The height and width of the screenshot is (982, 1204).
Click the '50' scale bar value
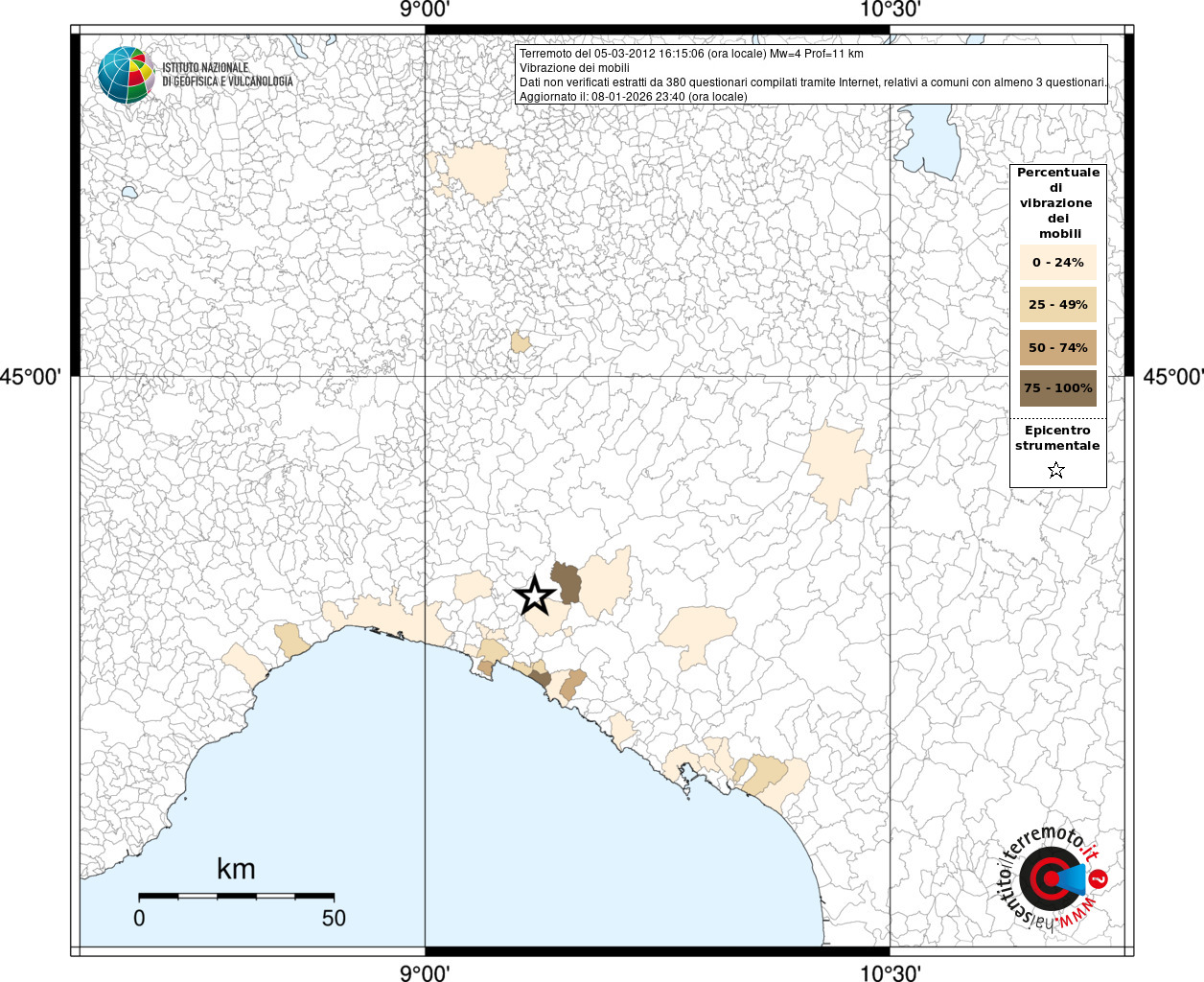coord(334,918)
